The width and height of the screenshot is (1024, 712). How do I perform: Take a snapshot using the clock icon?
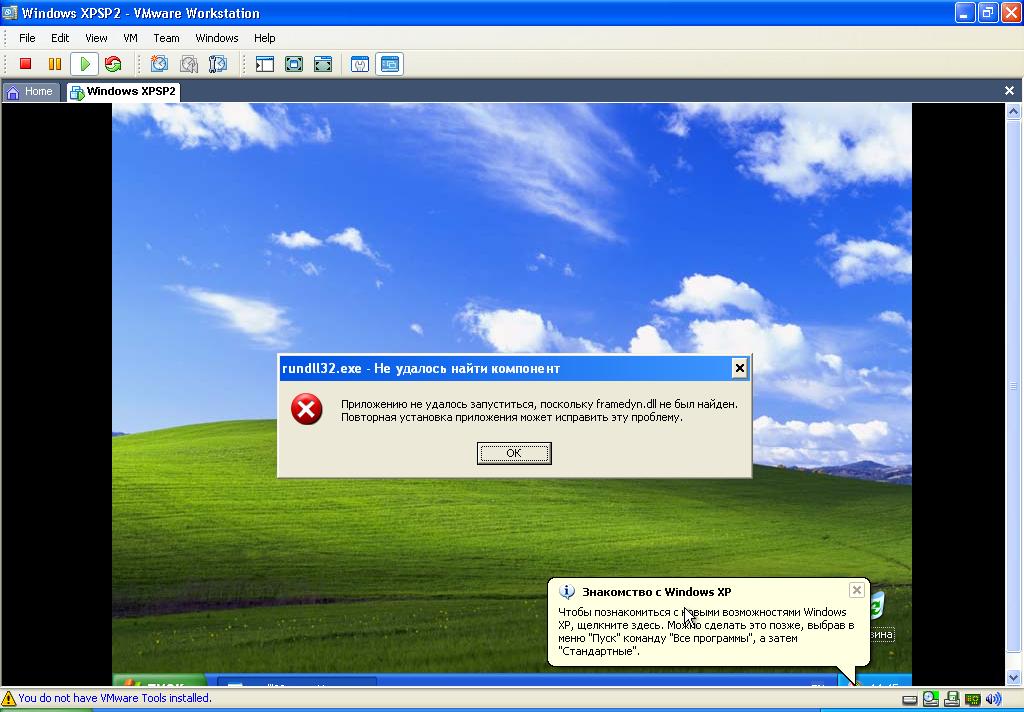[x=159, y=64]
